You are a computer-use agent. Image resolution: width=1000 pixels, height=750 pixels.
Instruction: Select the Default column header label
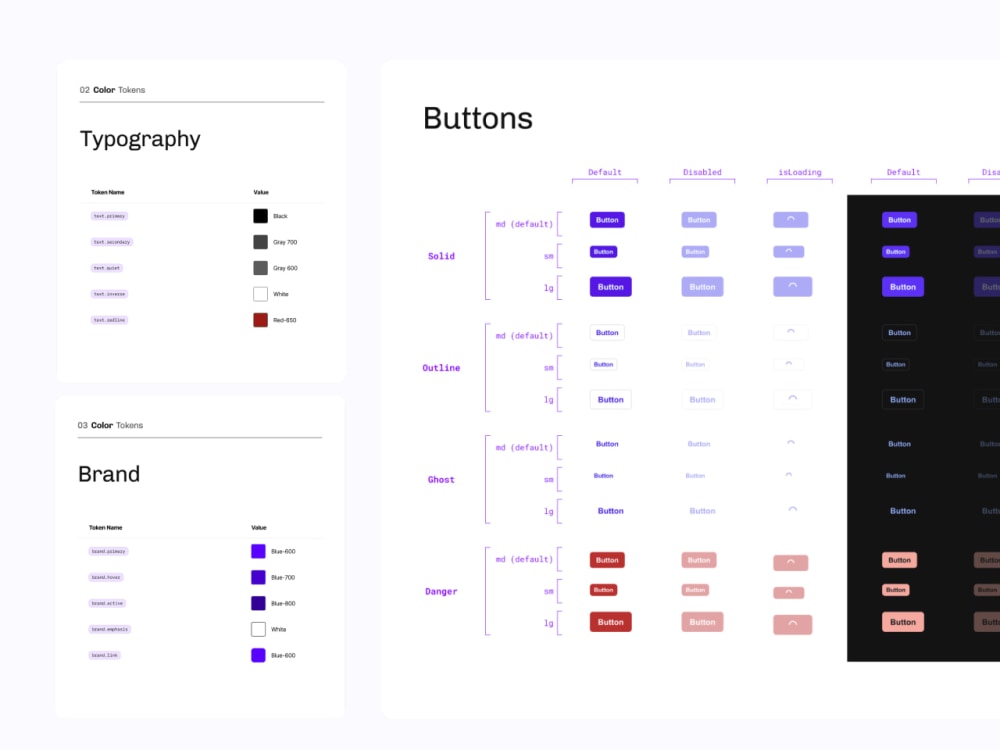tap(604, 171)
